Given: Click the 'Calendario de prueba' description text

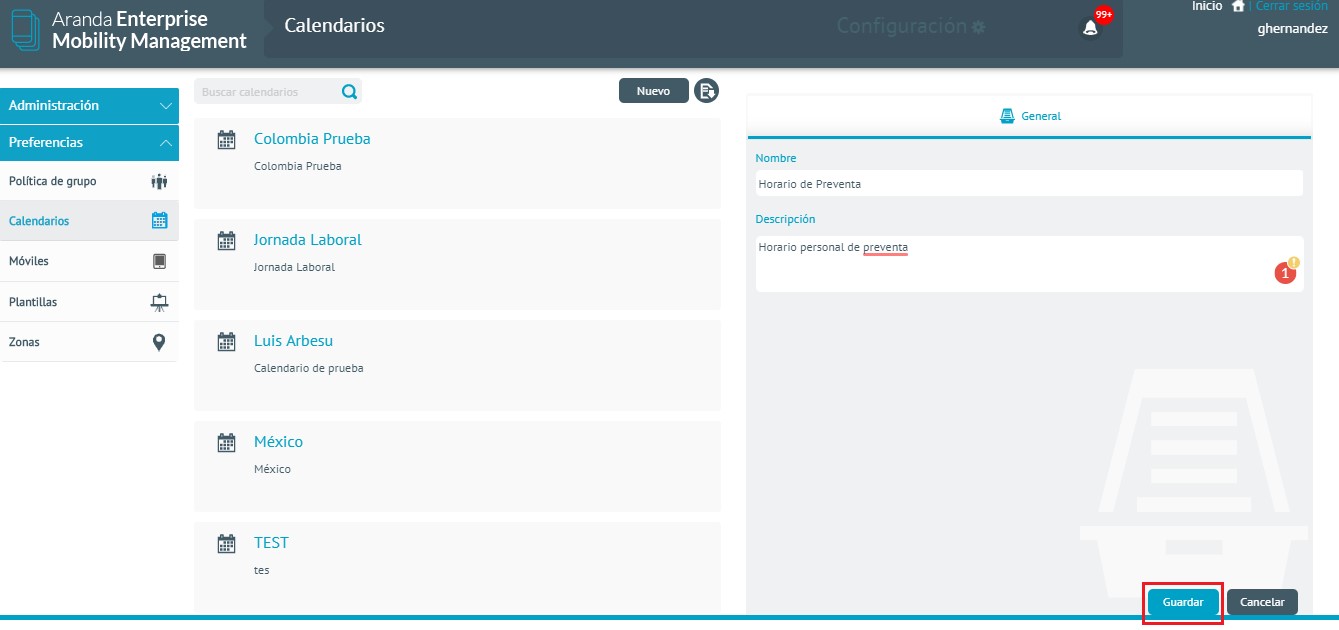Looking at the screenshot, I should point(309,368).
